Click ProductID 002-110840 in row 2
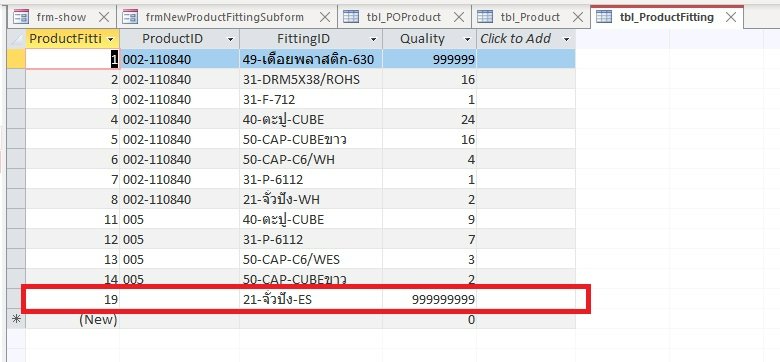Viewport: 780px width, 362px height. coord(180,80)
